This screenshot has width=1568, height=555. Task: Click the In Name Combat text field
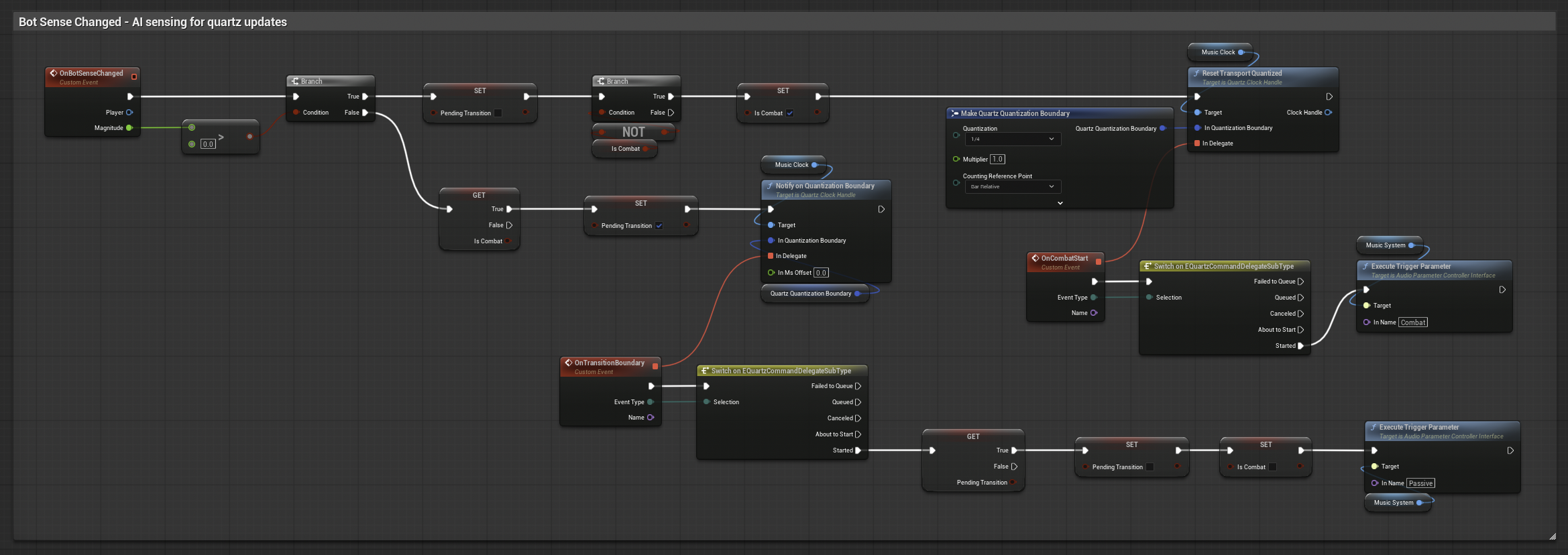[x=1413, y=322]
